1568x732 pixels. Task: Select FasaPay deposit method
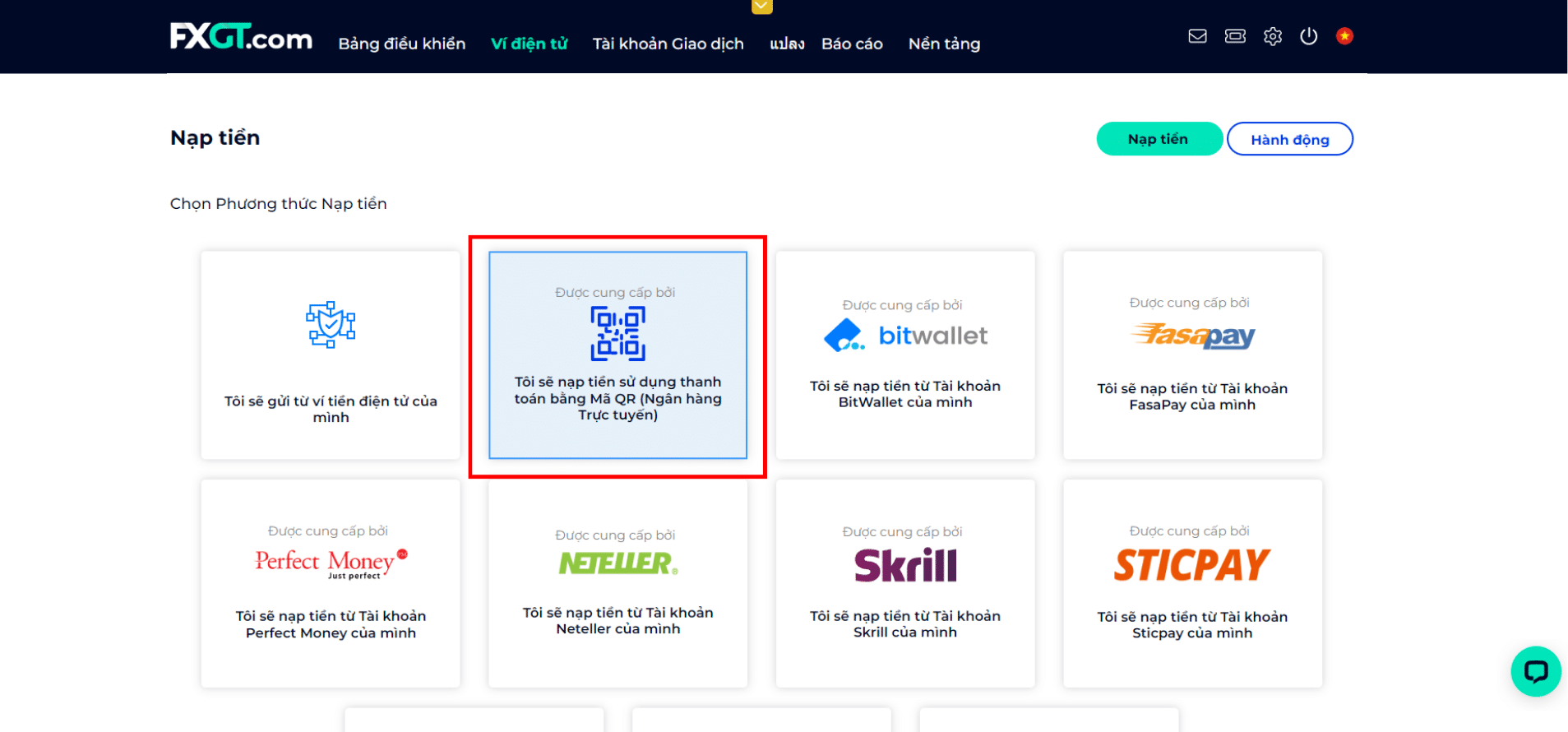(x=1192, y=355)
